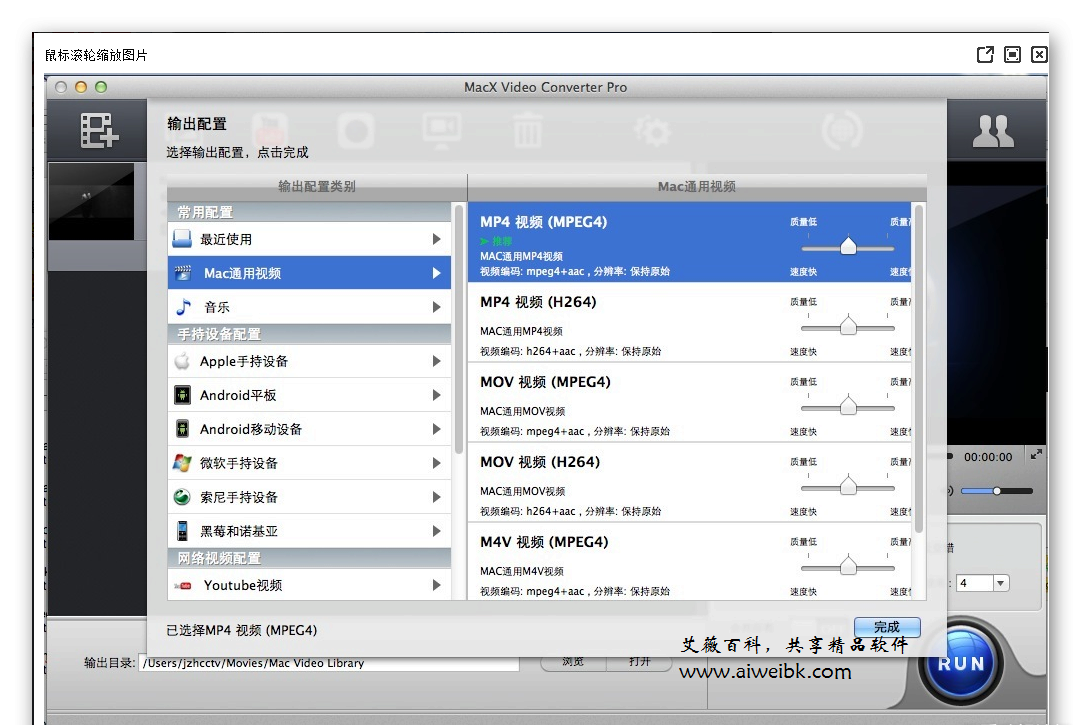
Task: Expand the 音乐 submenu arrow
Action: coord(436,307)
